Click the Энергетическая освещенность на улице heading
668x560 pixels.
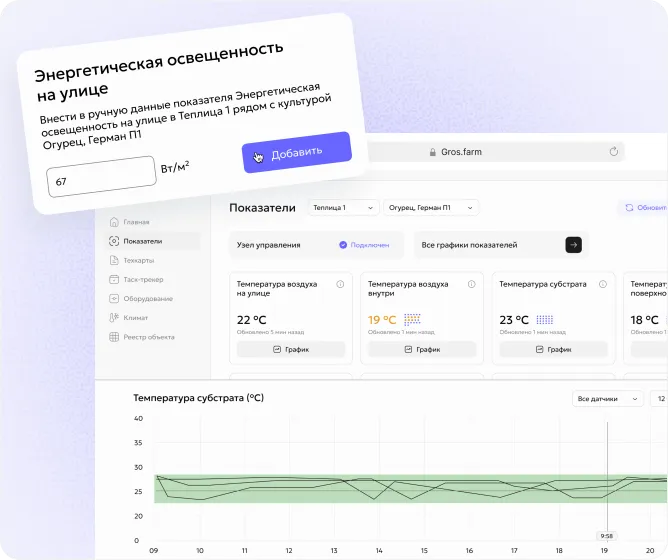click(158, 72)
